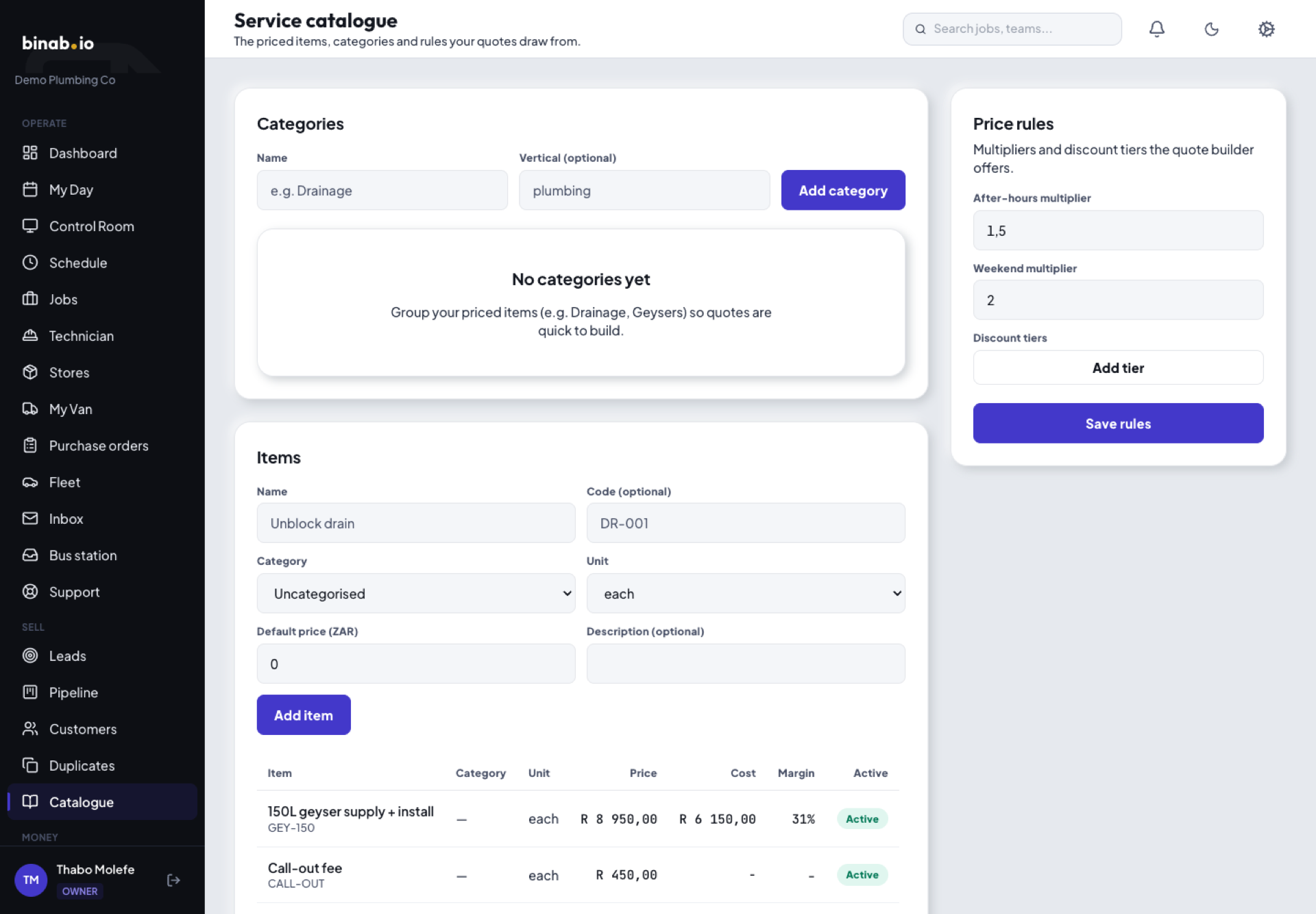Click the Control Room monitor icon

click(x=30, y=226)
